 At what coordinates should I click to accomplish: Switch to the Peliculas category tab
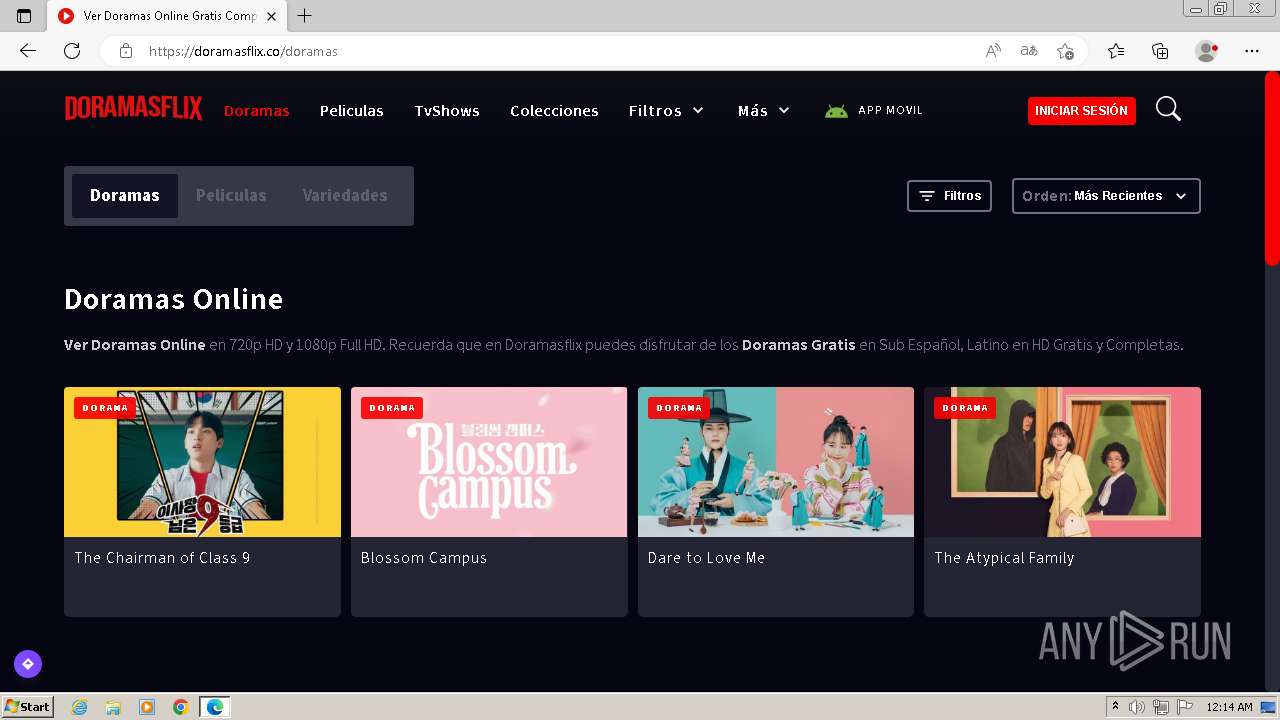tap(231, 196)
